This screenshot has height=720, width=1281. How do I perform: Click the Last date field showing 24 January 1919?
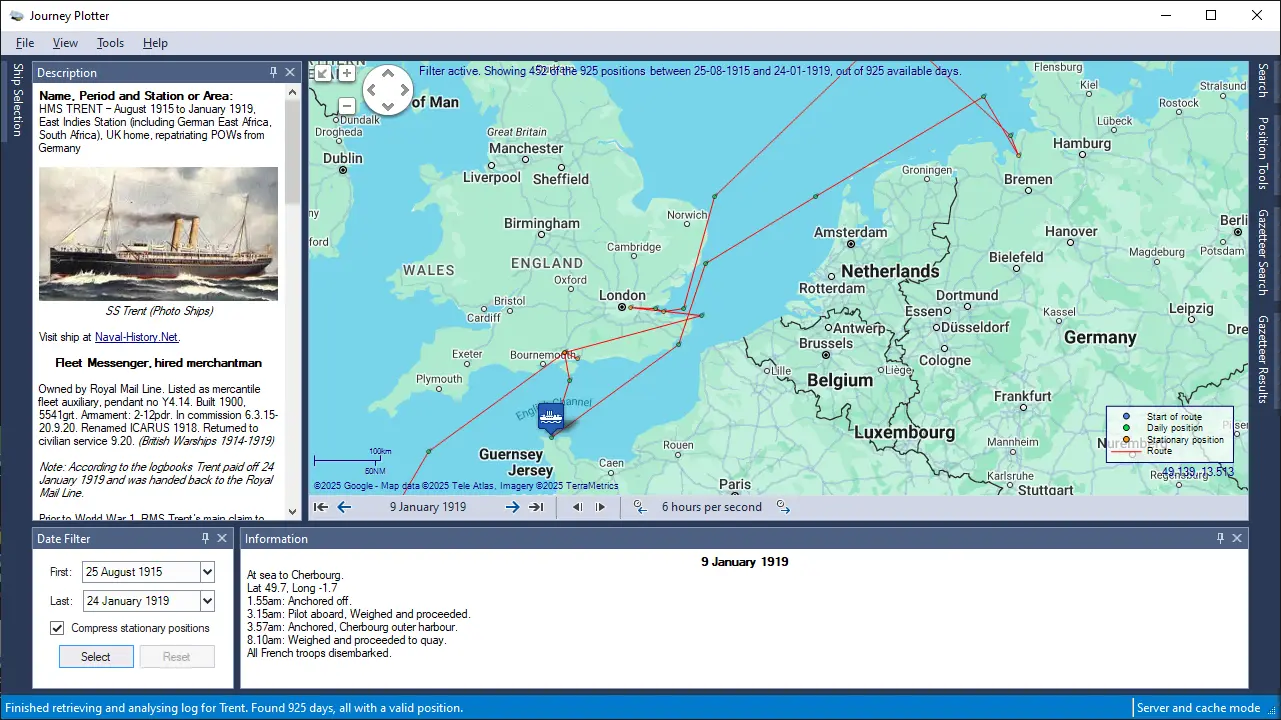[x=140, y=601]
